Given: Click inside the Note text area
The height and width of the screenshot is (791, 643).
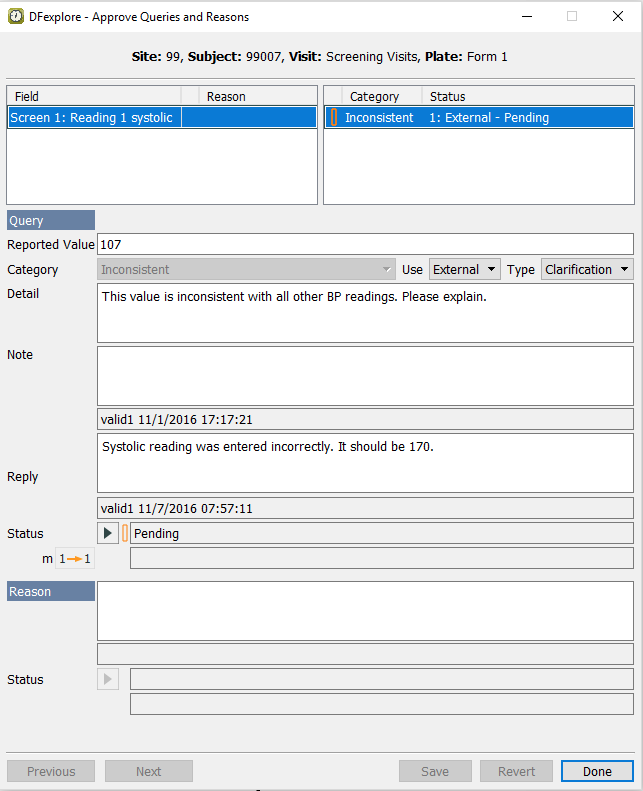Looking at the screenshot, I should (365, 376).
